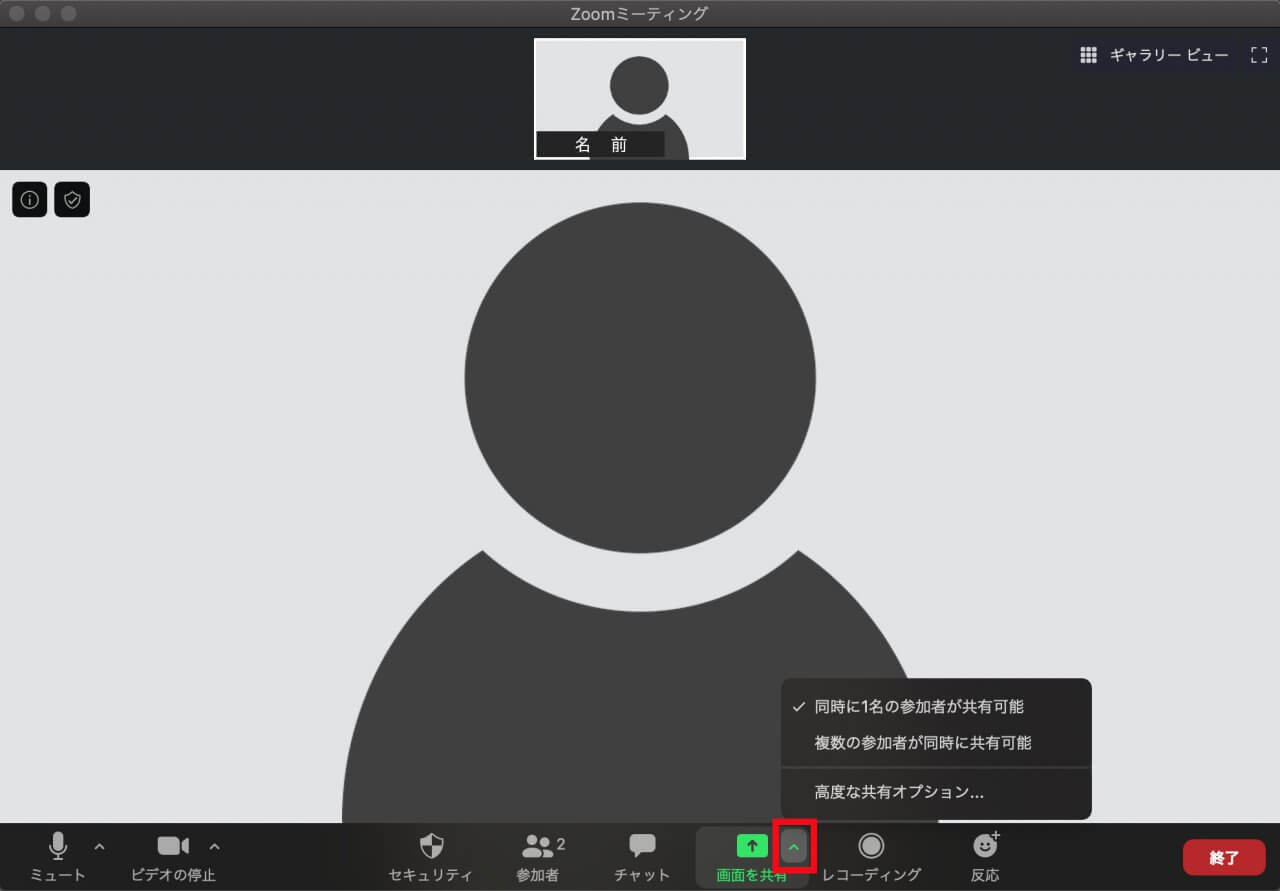This screenshot has height=891, width=1280.
Task: Click the 参加者 label text
Action: tap(538, 875)
